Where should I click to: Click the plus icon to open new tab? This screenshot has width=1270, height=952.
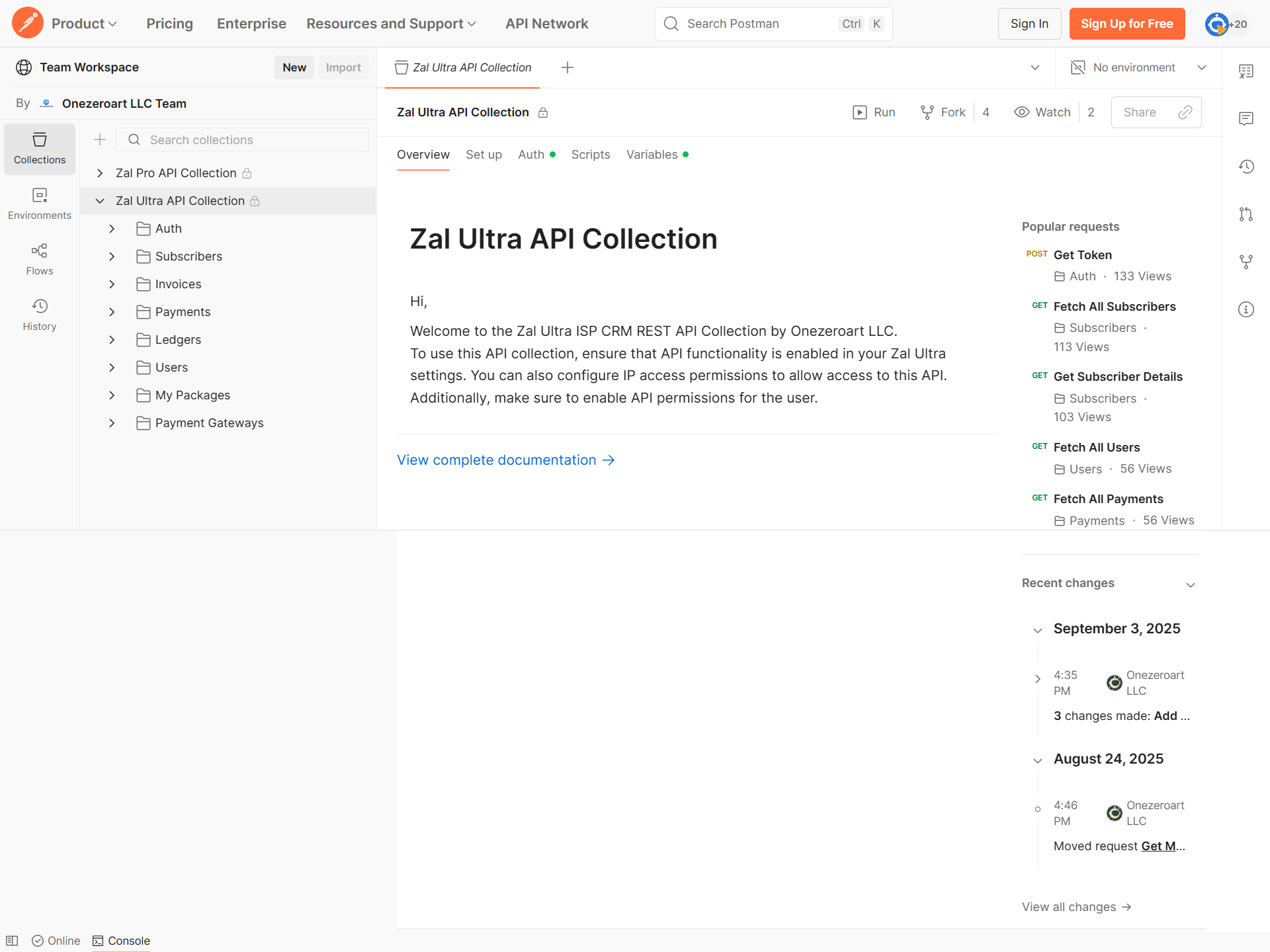pos(568,67)
